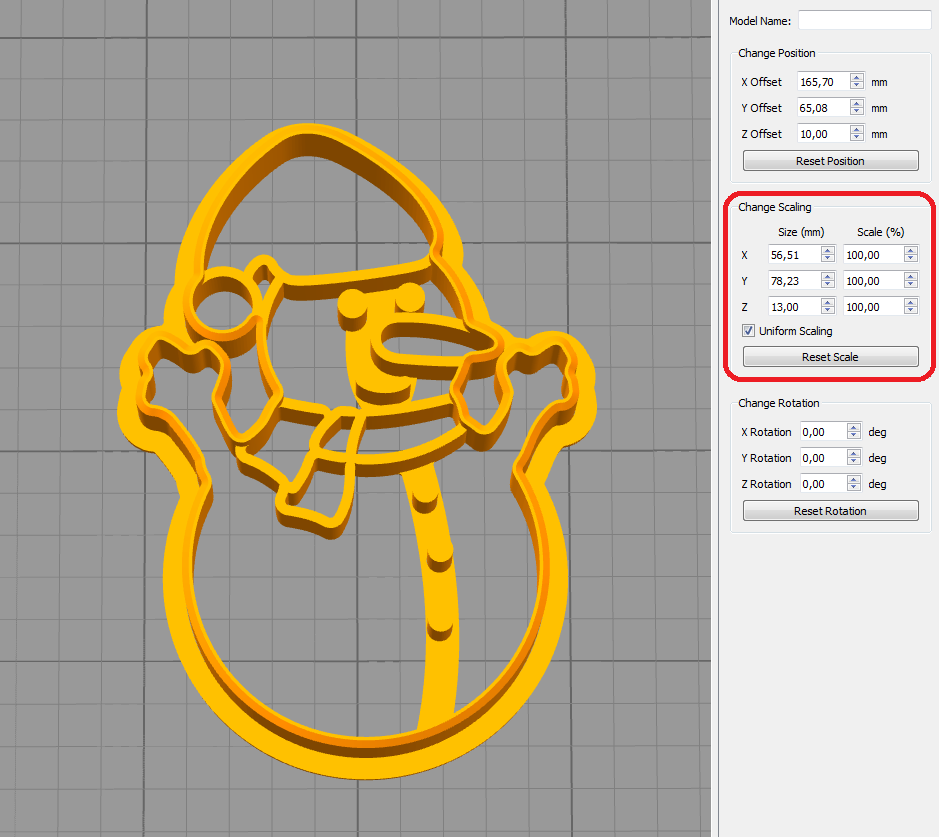Increase Z size with the up arrow
The width and height of the screenshot is (939, 838).
point(828,302)
